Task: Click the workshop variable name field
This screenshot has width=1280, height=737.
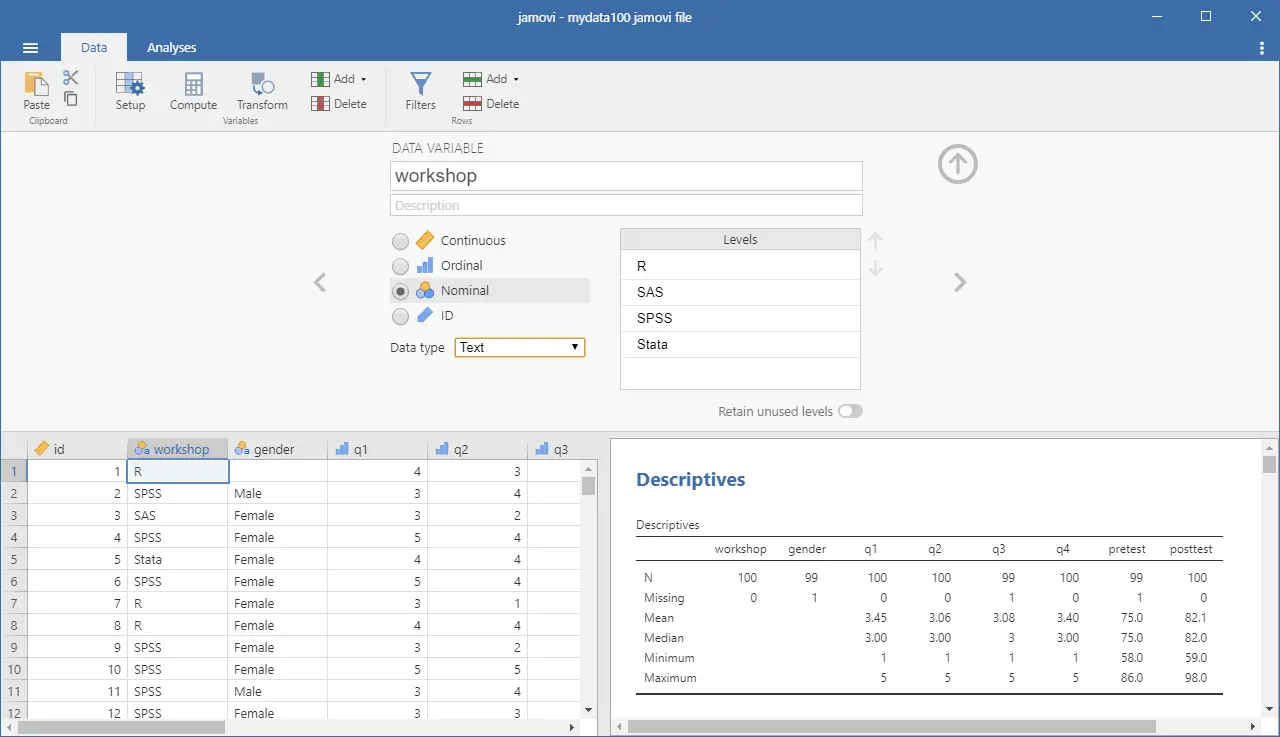Action: pyautogui.click(x=625, y=176)
